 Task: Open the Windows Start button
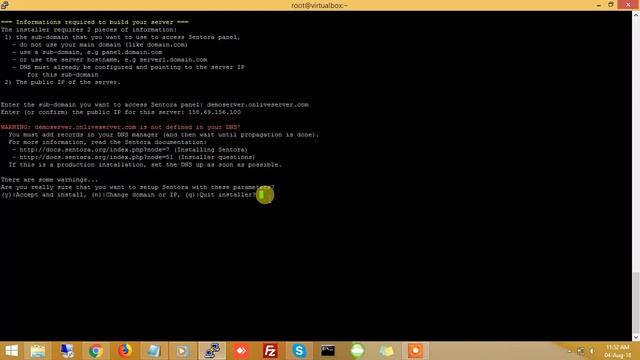(11, 351)
